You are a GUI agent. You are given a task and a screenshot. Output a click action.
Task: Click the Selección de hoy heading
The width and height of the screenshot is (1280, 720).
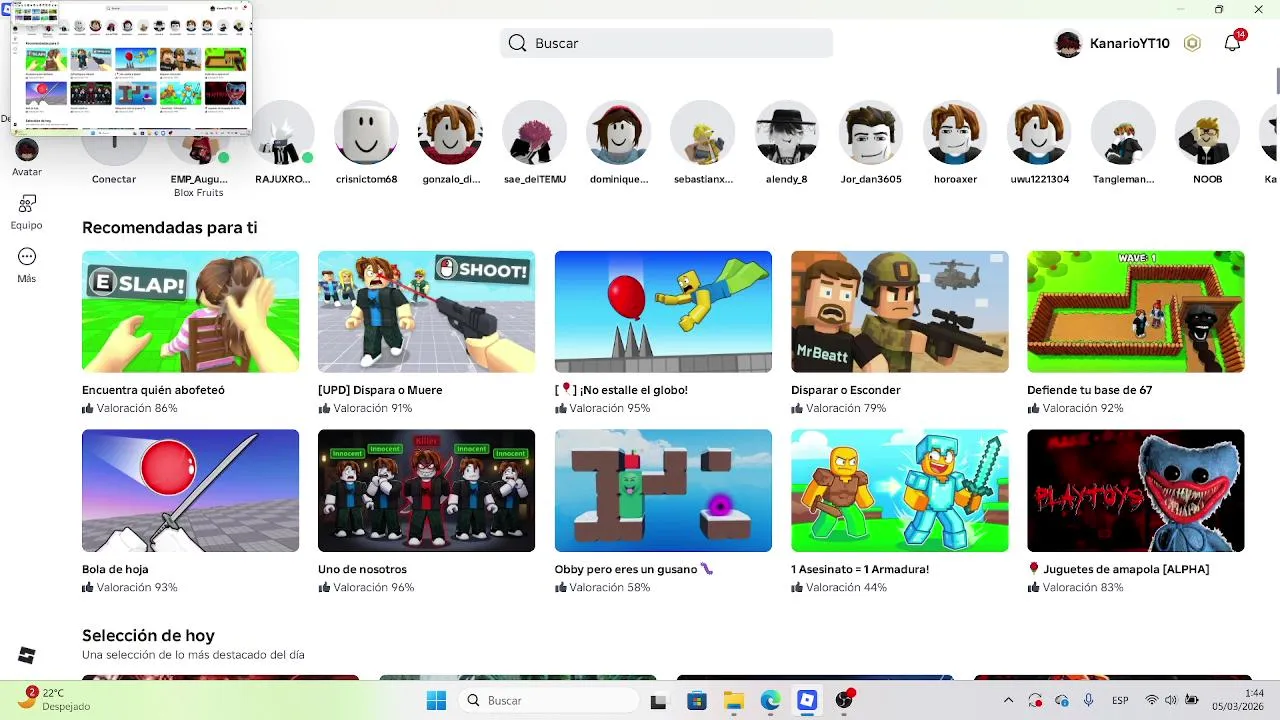[x=148, y=636]
